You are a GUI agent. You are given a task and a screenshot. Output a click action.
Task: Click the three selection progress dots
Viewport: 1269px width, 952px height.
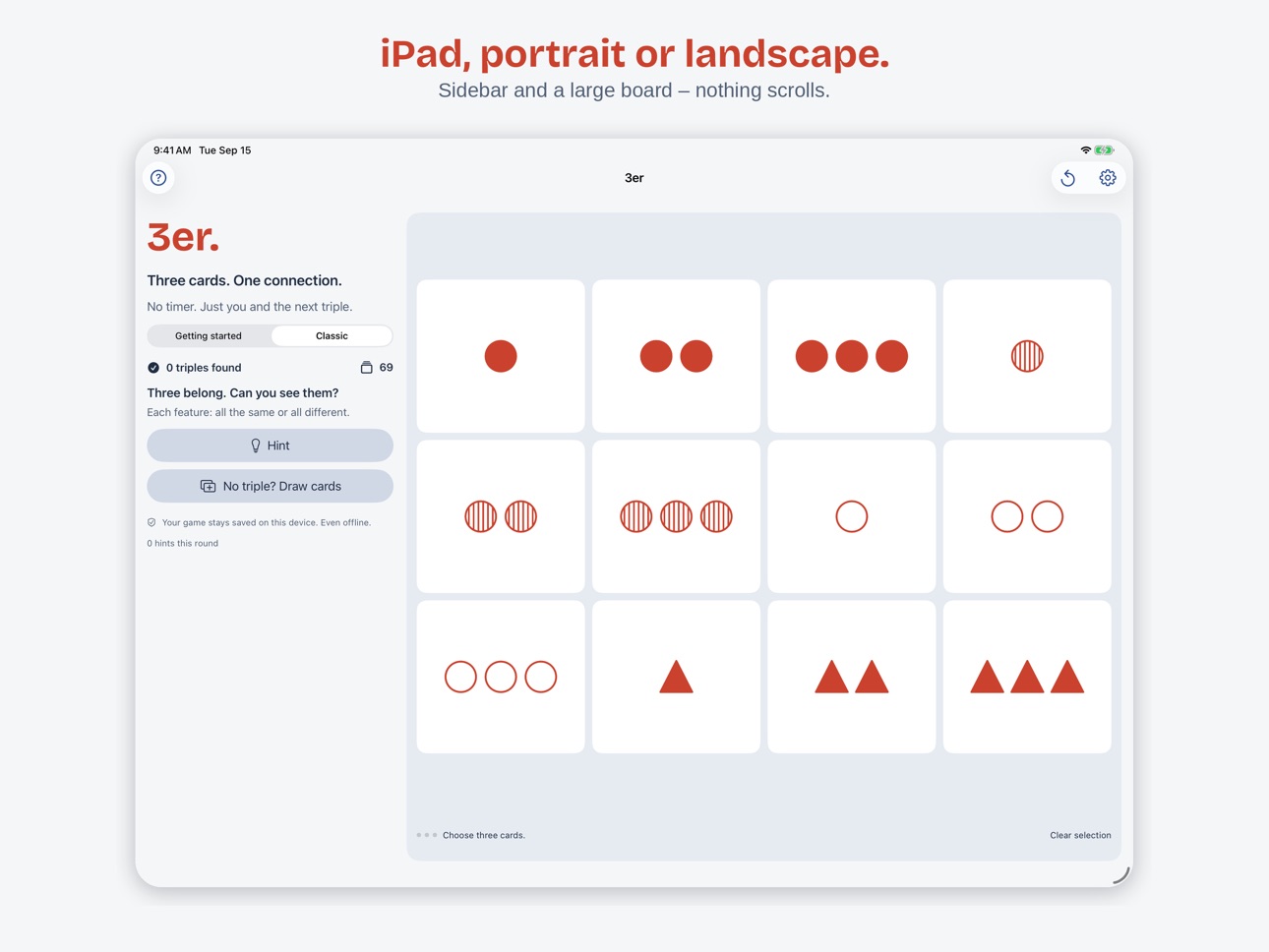pyautogui.click(x=427, y=835)
